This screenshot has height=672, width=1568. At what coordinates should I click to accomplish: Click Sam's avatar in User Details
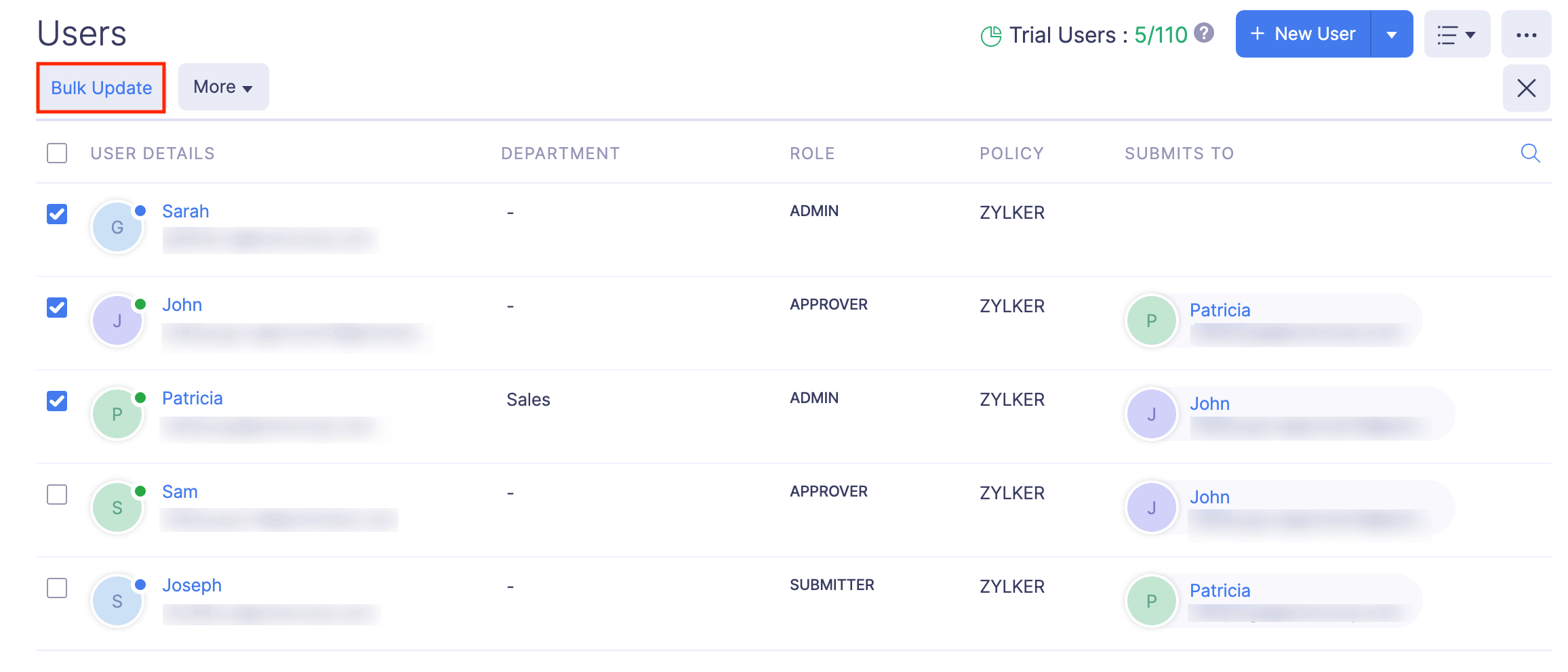(117, 507)
